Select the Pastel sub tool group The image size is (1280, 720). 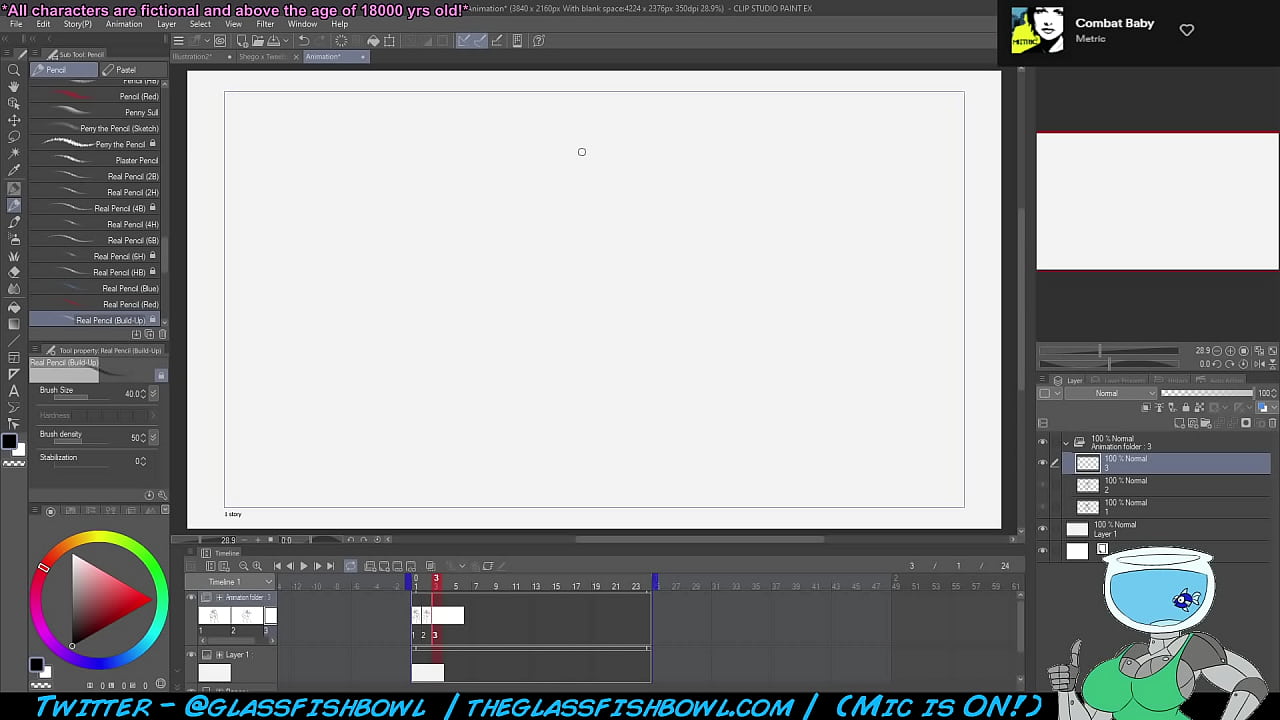[x=126, y=70]
